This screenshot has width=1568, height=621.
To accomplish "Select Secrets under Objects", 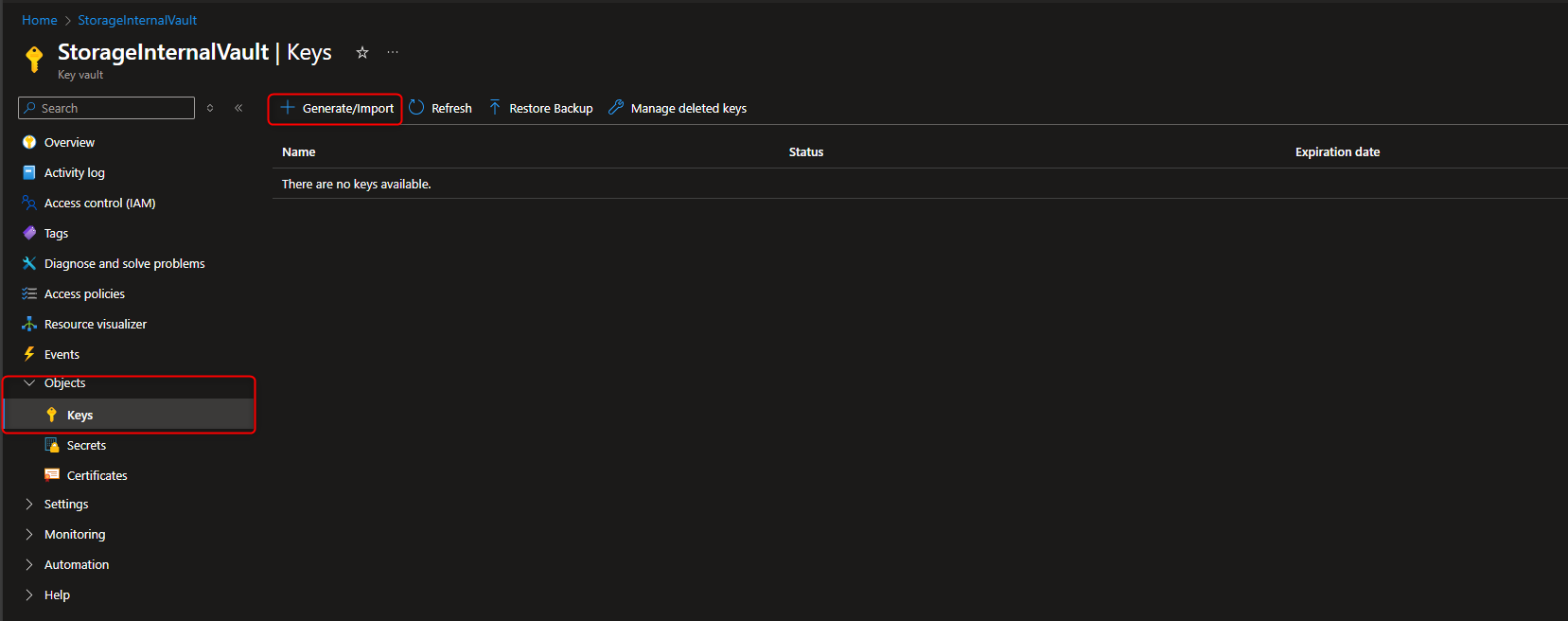I will tap(86, 445).
